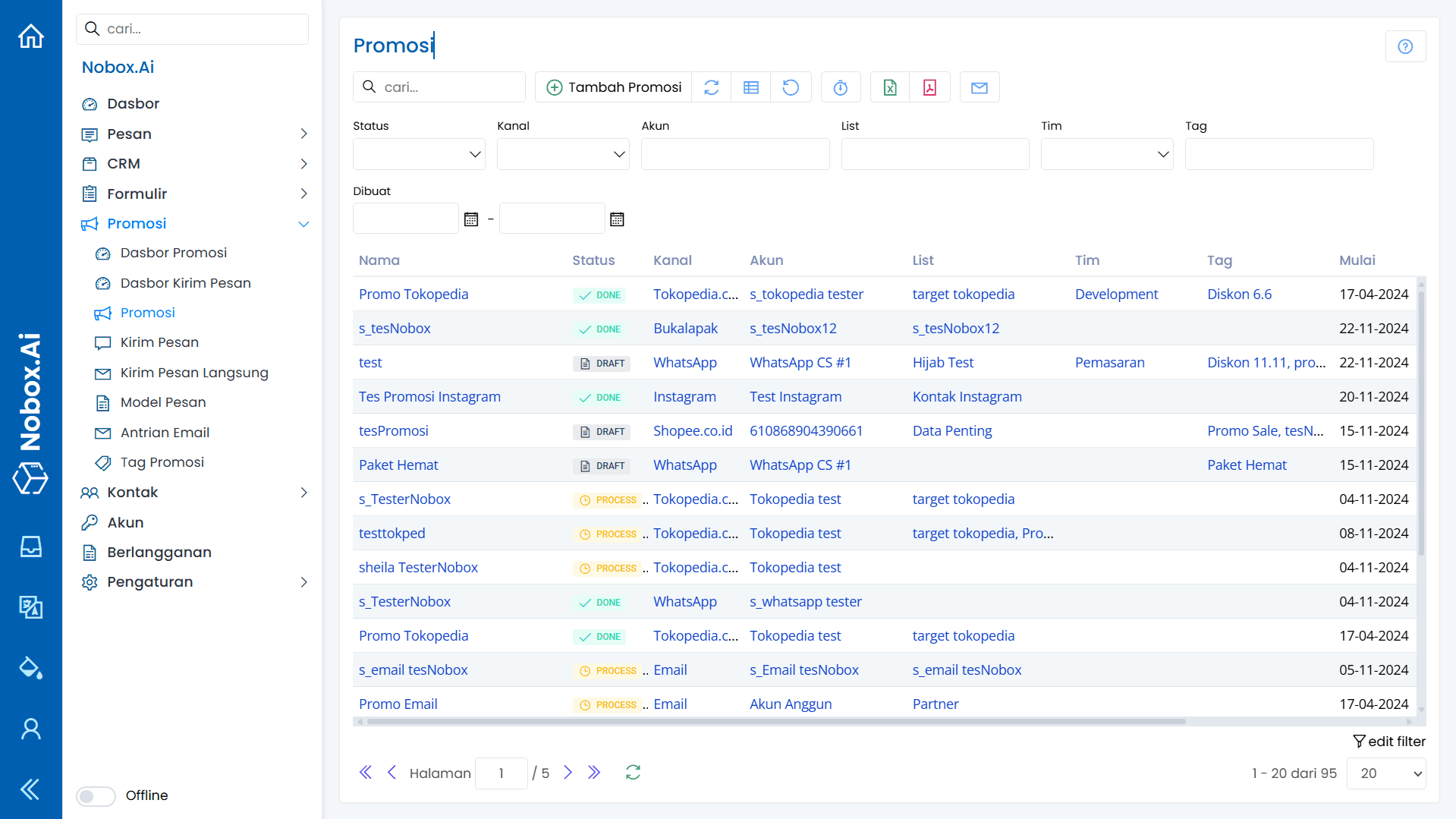Go to the next page arrow
Viewport: 1456px width, 819px height.
pyautogui.click(x=568, y=773)
